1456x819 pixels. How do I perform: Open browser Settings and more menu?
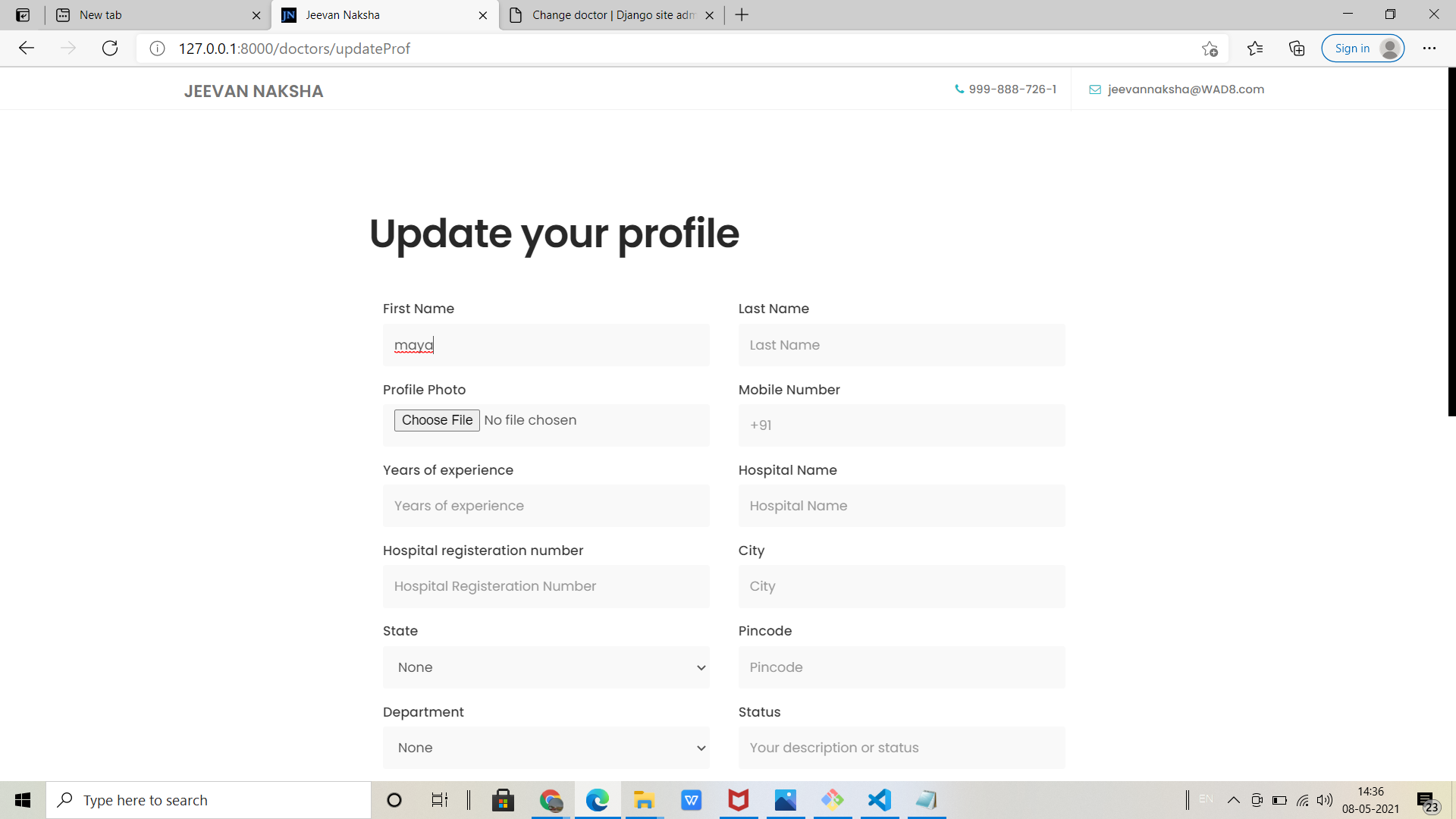point(1429,49)
